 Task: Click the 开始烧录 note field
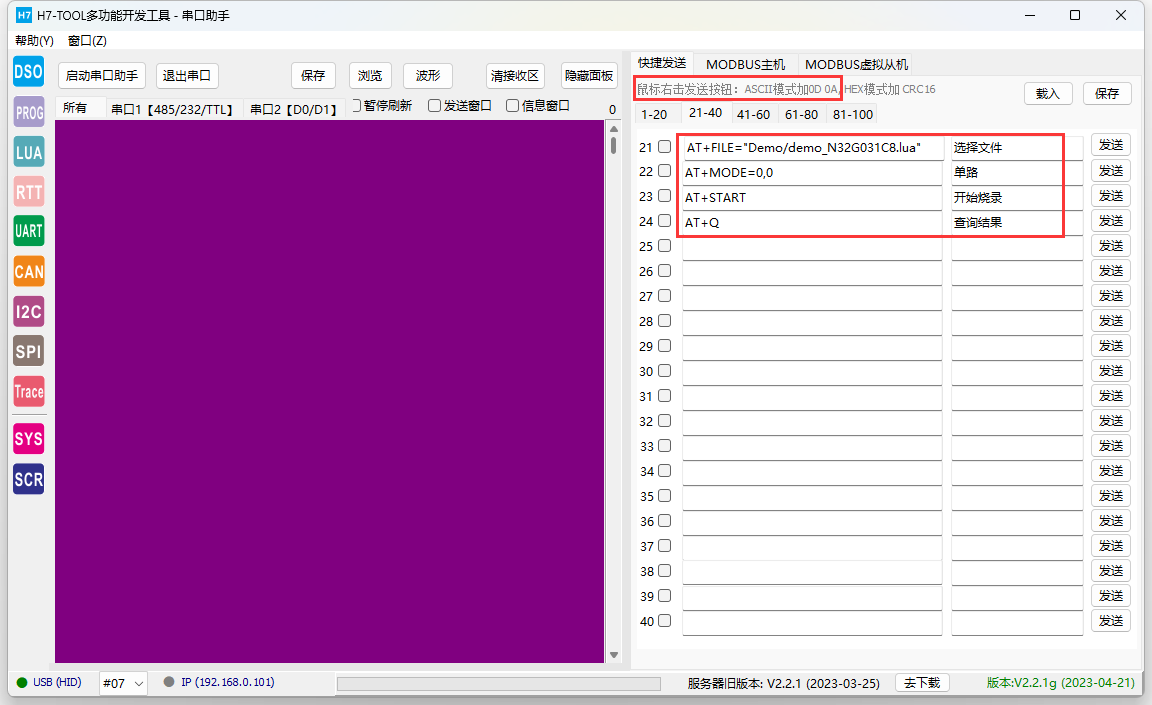coord(1017,198)
